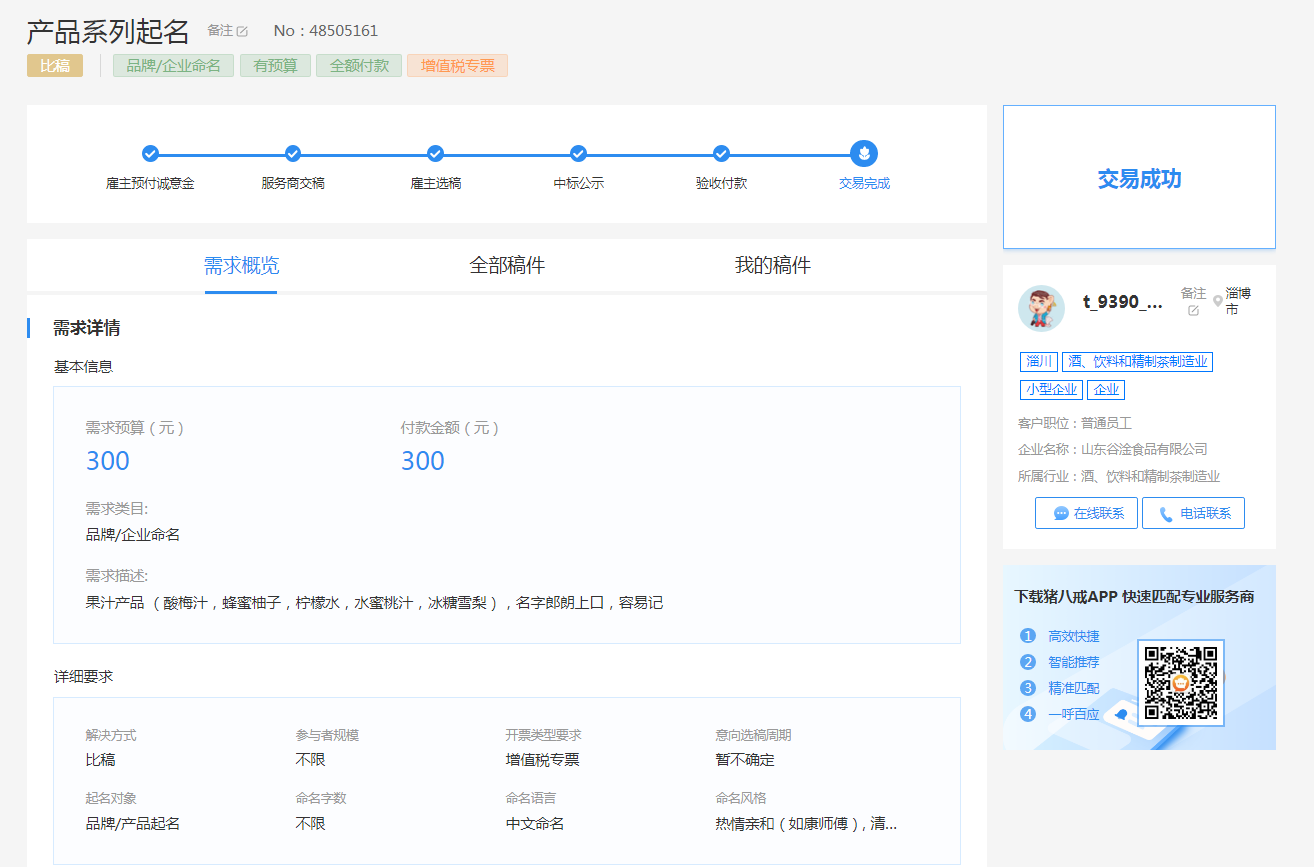Click the user avatar of t_9390

(x=1041, y=308)
